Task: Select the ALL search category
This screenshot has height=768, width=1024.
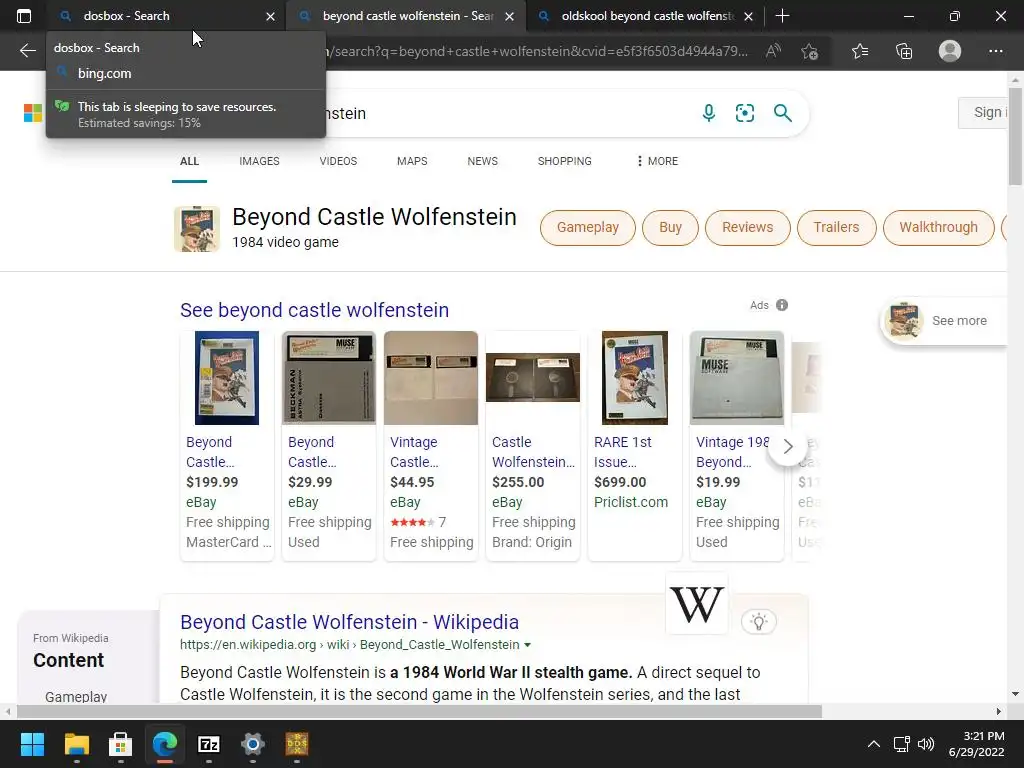Action: tap(189, 161)
